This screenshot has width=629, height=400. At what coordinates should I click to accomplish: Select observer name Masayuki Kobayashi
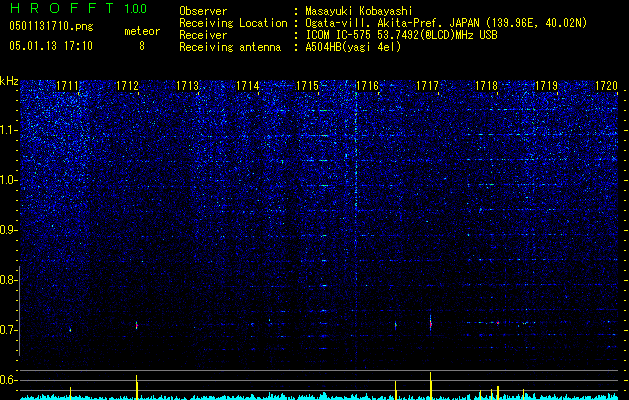(359, 11)
